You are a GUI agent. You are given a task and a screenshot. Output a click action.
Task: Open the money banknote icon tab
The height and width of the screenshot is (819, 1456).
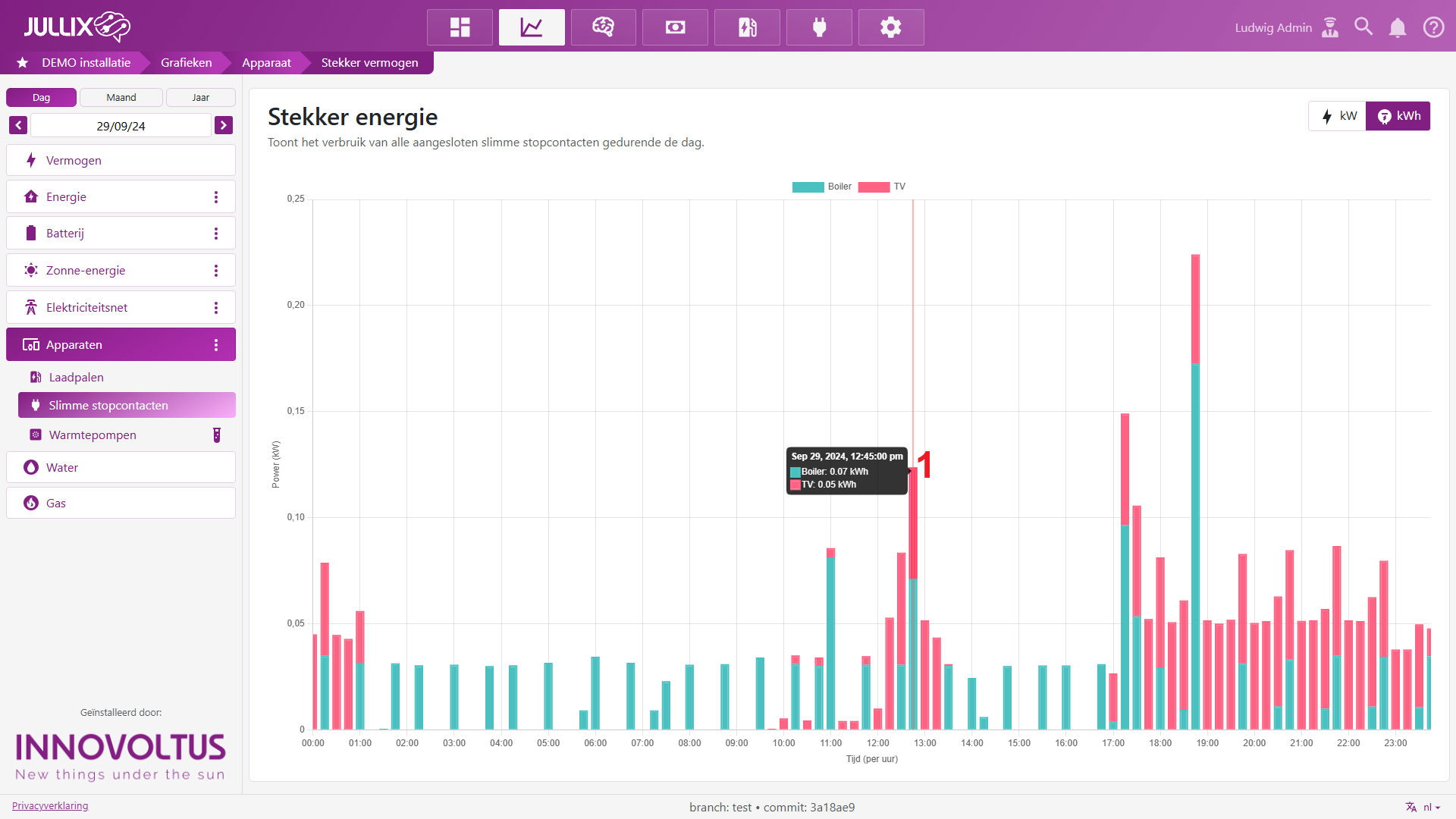tap(675, 27)
